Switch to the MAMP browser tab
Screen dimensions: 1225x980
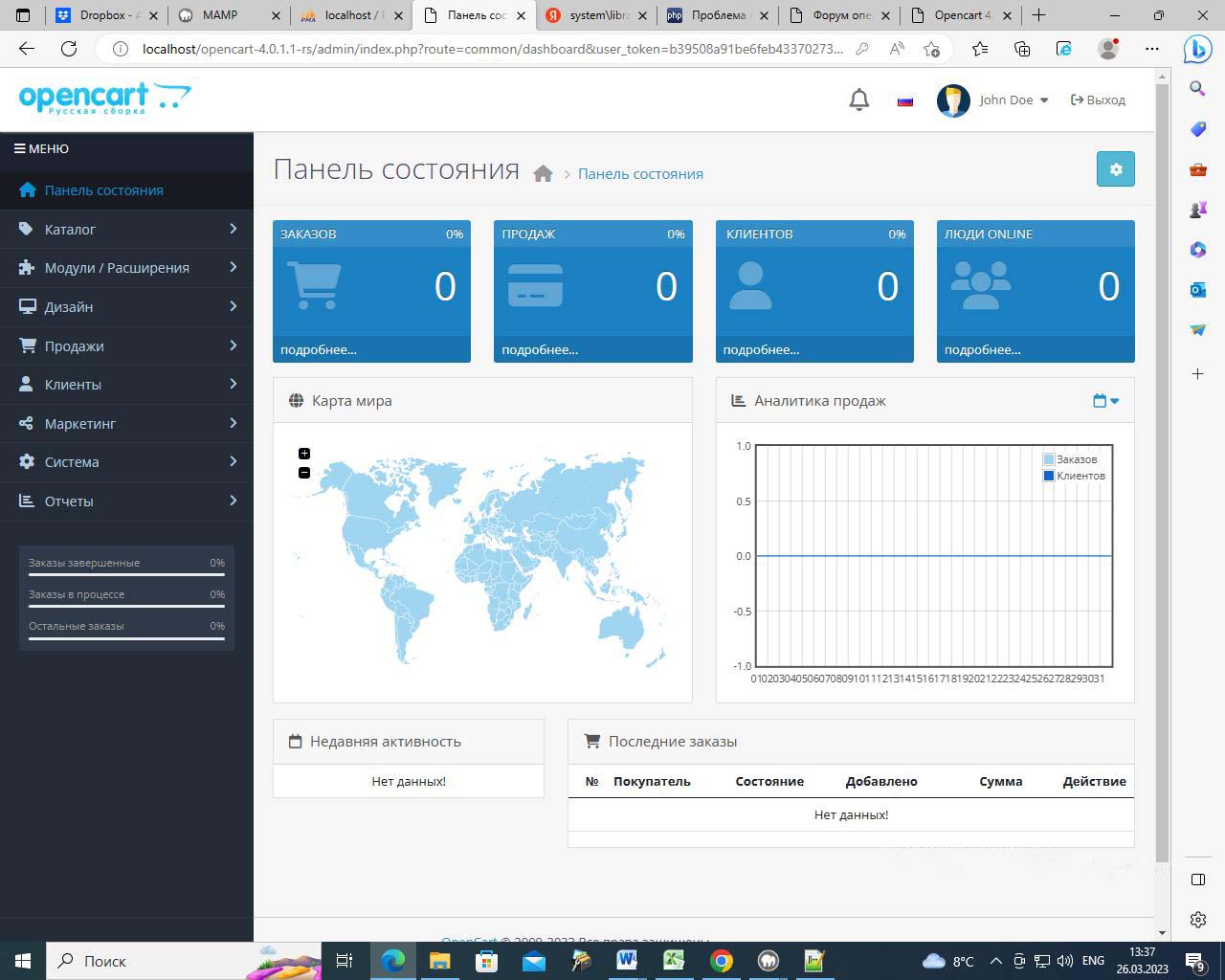(x=220, y=15)
